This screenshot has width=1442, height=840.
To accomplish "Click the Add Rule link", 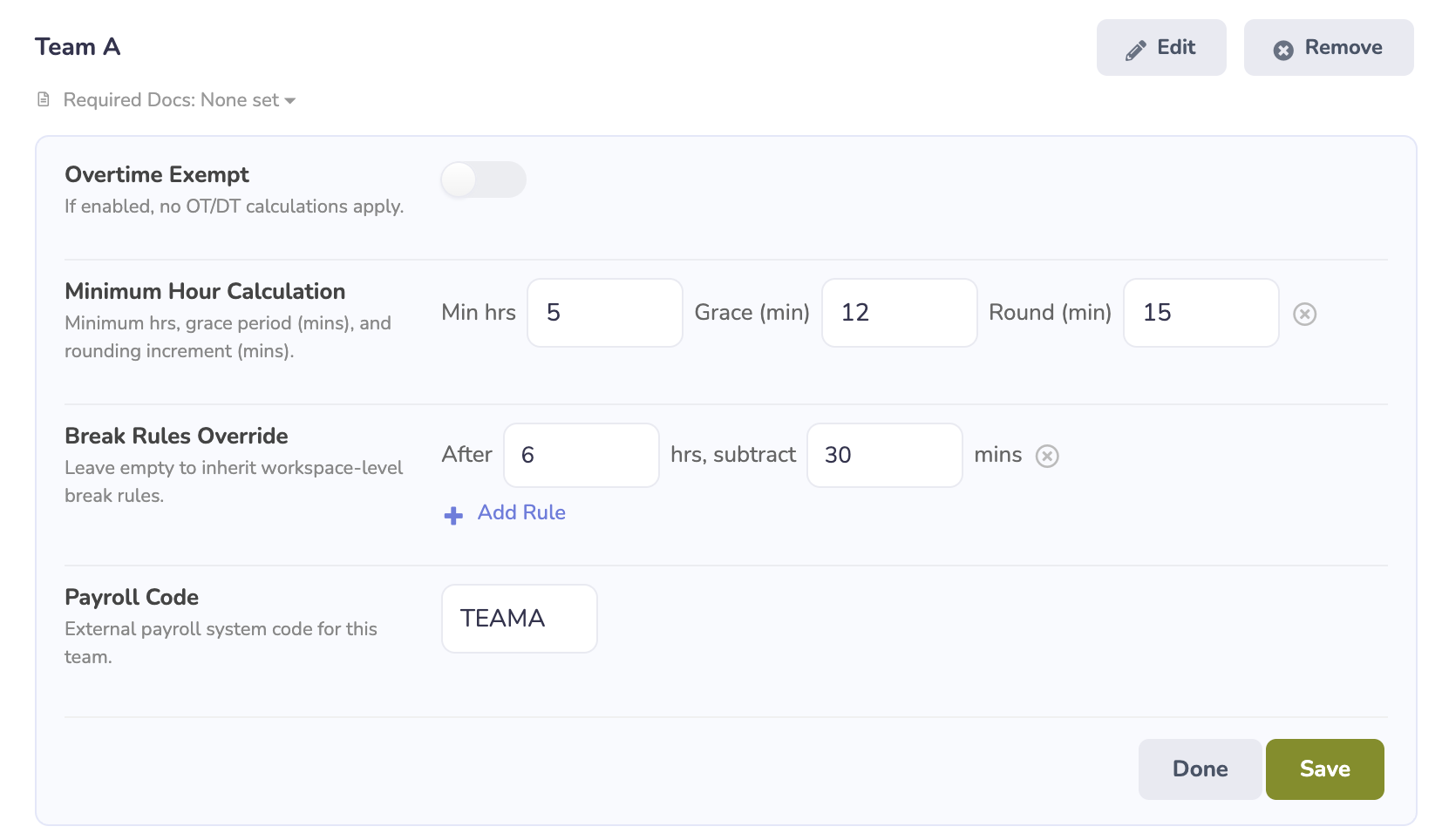I will coord(521,513).
